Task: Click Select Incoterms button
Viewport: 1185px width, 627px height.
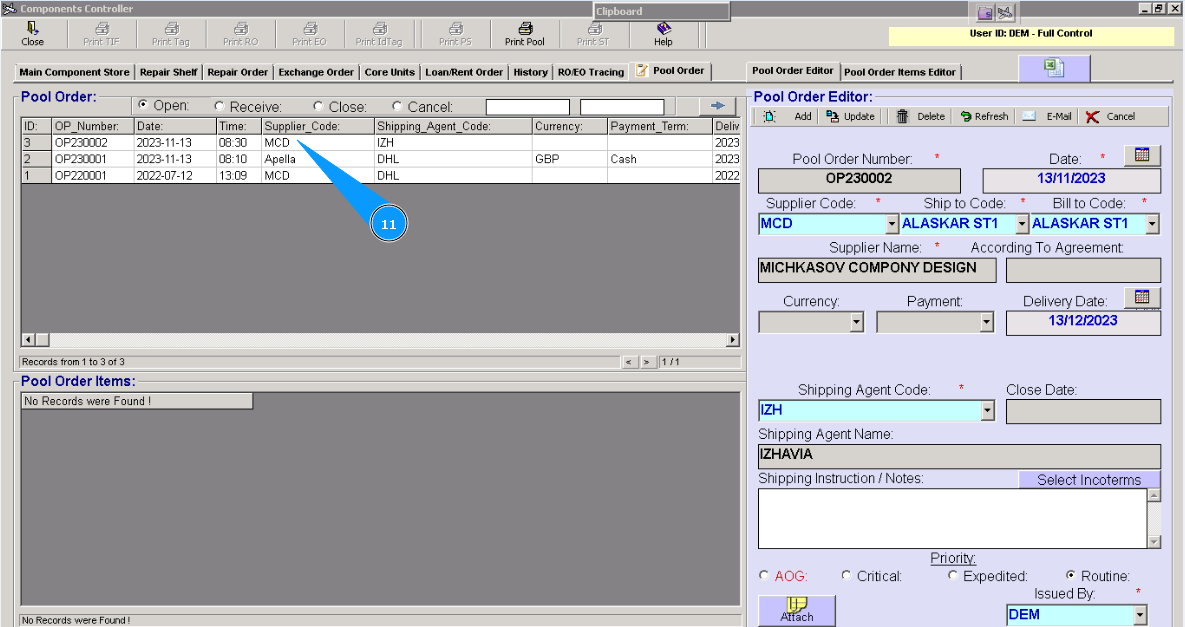Action: point(1088,480)
